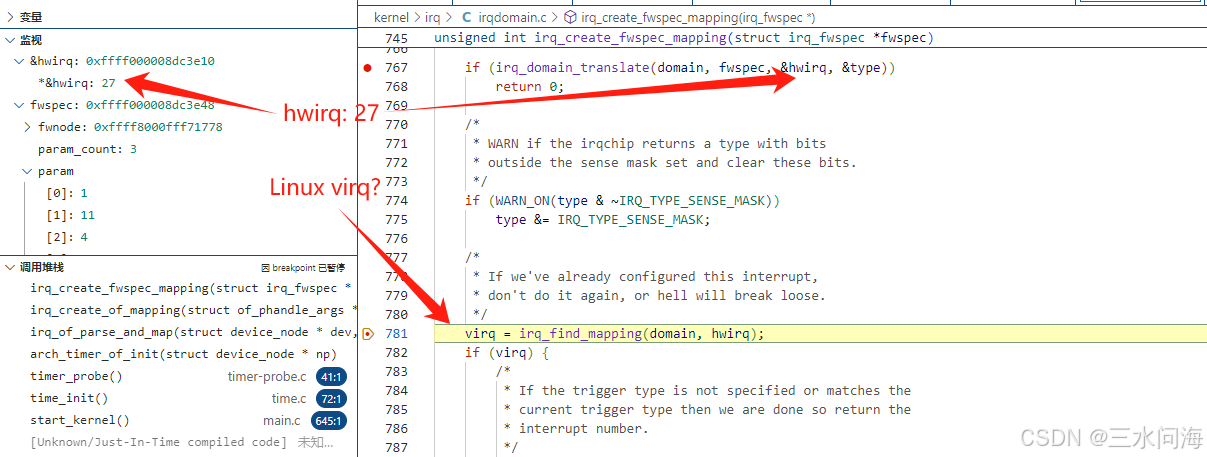Click line number 768 in the gutter
The image size is (1207, 457).
396,87
